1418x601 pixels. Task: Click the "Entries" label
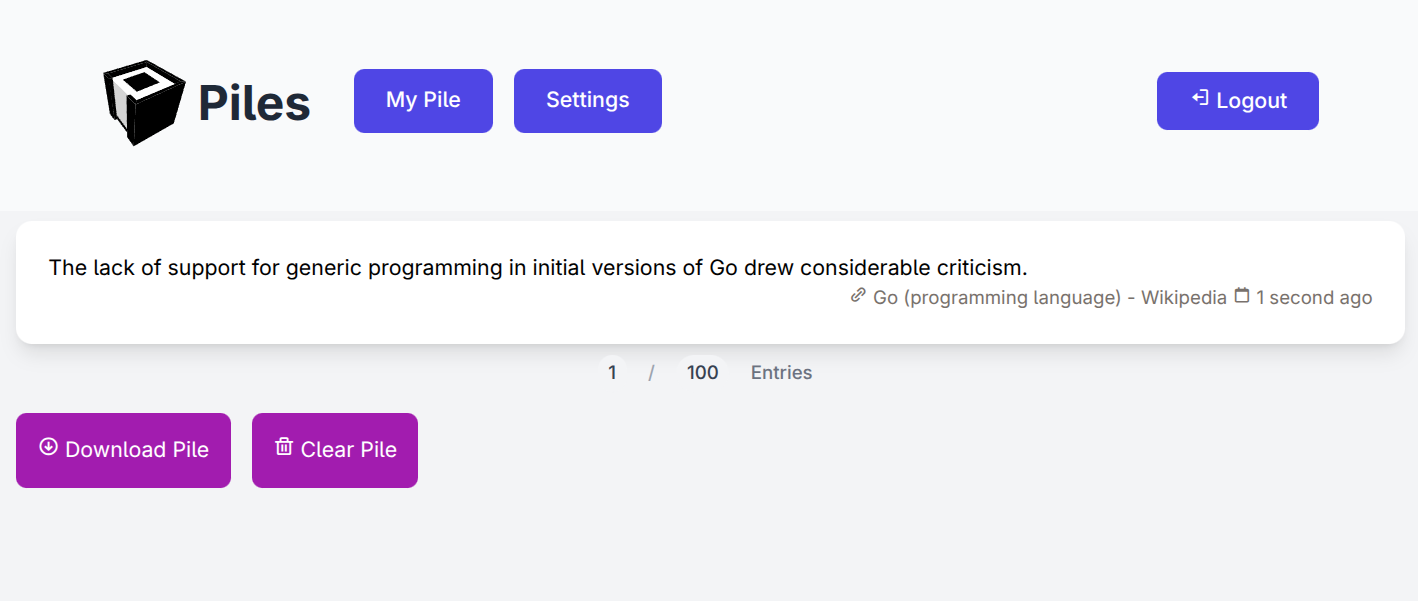pos(781,373)
